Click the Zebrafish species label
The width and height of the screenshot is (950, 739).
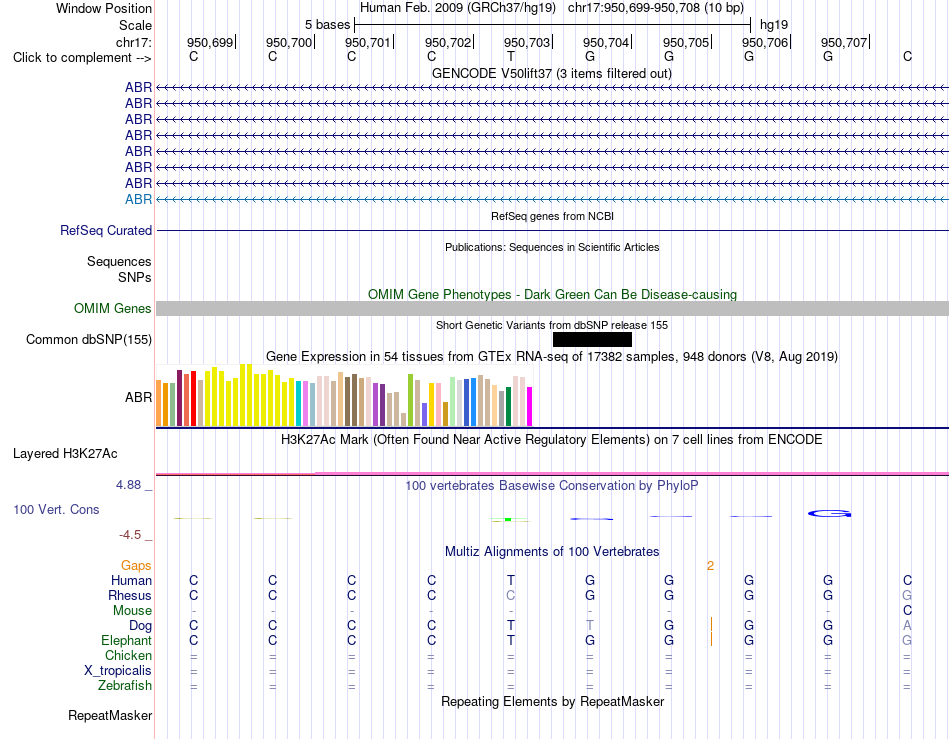(125, 685)
